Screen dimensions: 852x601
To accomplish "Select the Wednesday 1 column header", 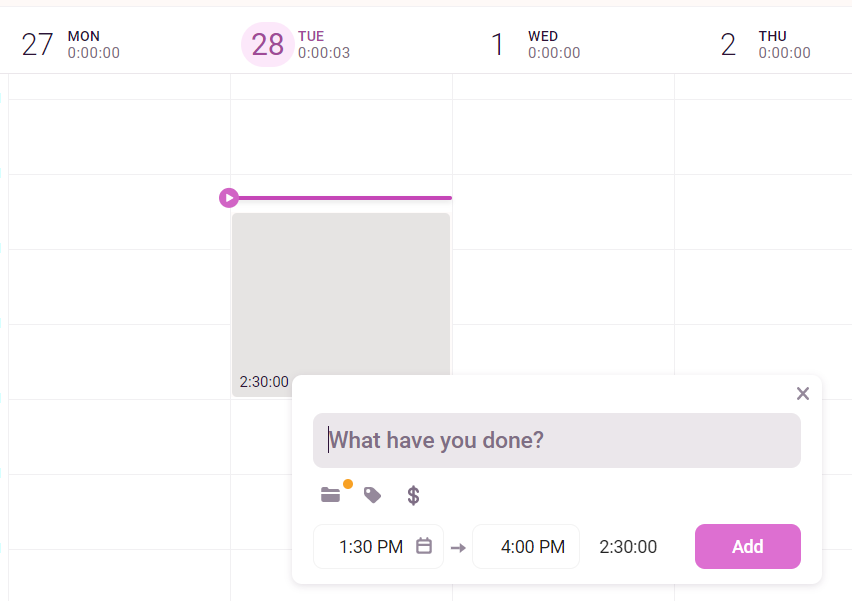I will tap(535, 44).
